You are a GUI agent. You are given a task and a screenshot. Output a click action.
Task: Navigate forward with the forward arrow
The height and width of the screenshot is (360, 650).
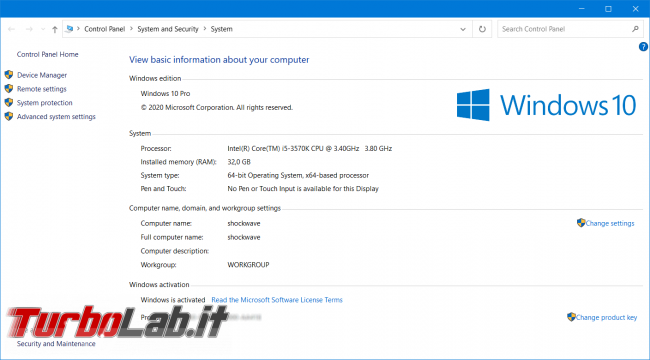coord(29,29)
